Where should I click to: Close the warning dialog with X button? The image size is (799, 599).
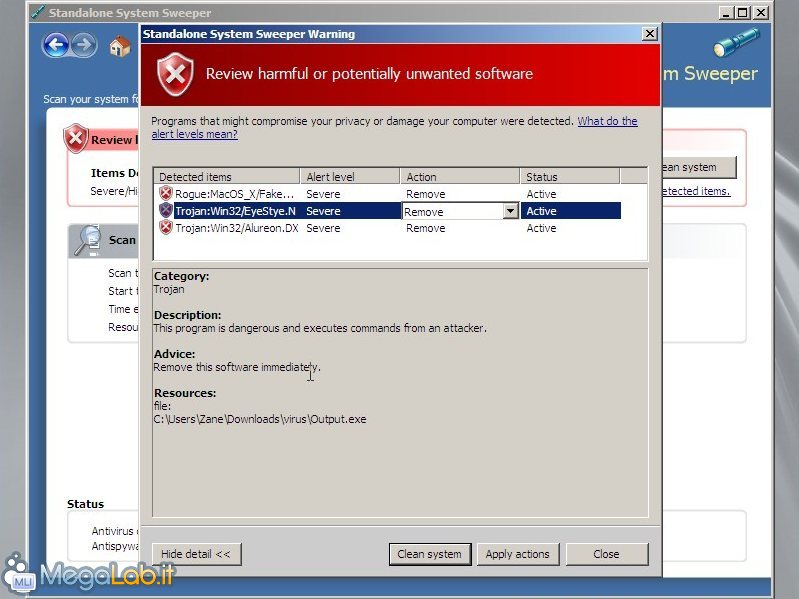click(650, 34)
